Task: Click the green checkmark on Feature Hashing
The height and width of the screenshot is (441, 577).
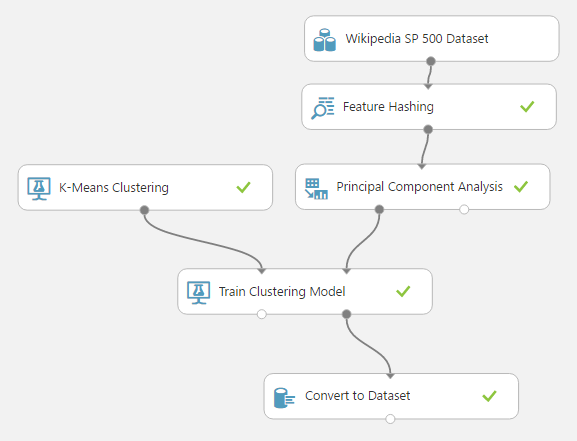Action: pyautogui.click(x=527, y=107)
